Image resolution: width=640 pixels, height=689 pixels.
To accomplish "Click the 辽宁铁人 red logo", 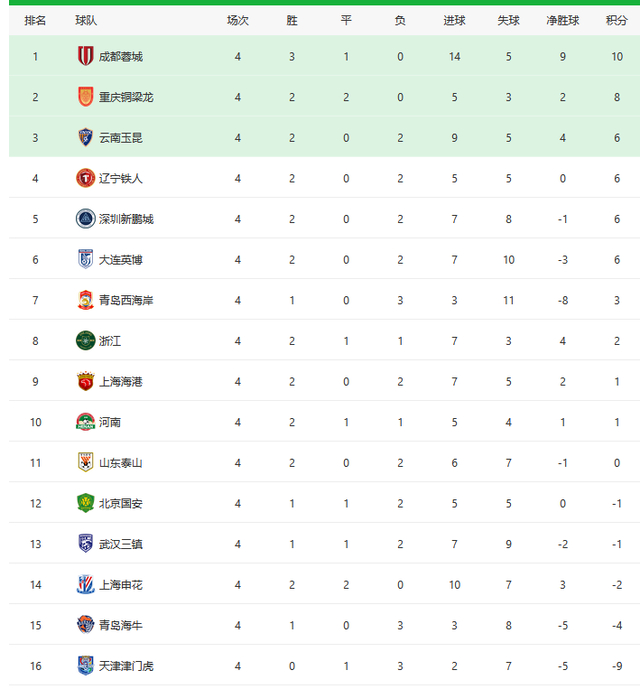I will coord(85,178).
